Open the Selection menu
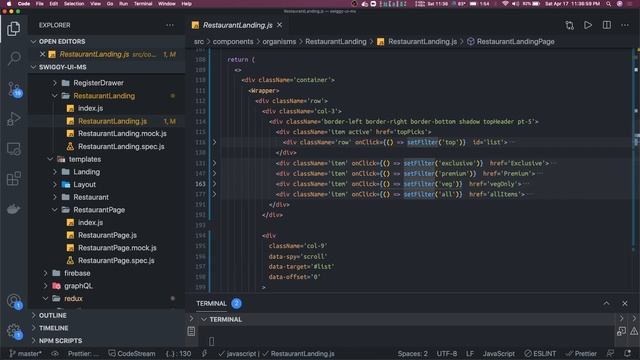640x360 pixels. pyautogui.click(x=74, y=4)
